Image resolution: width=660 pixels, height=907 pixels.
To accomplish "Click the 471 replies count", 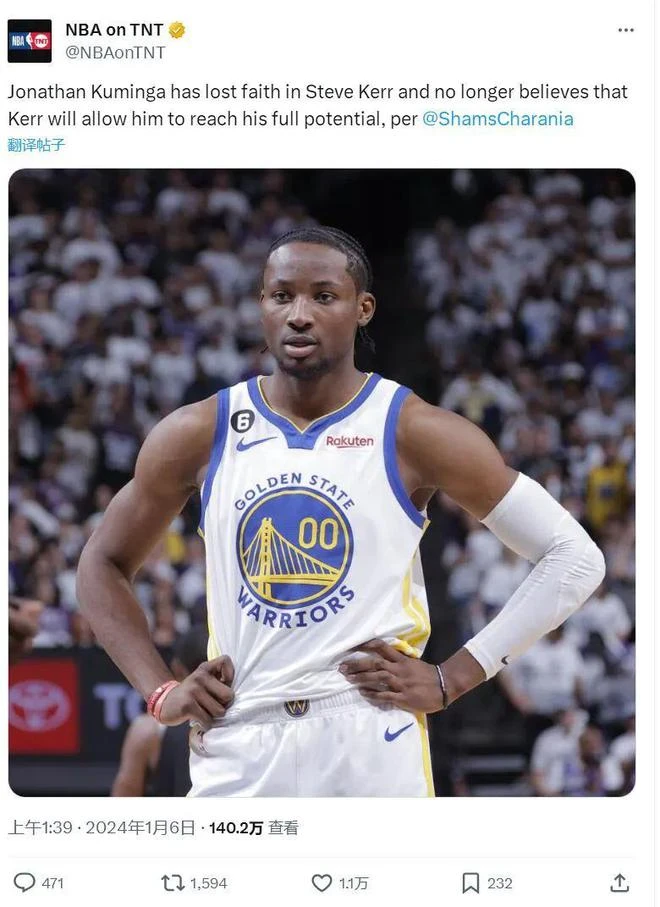I will click(x=53, y=883).
